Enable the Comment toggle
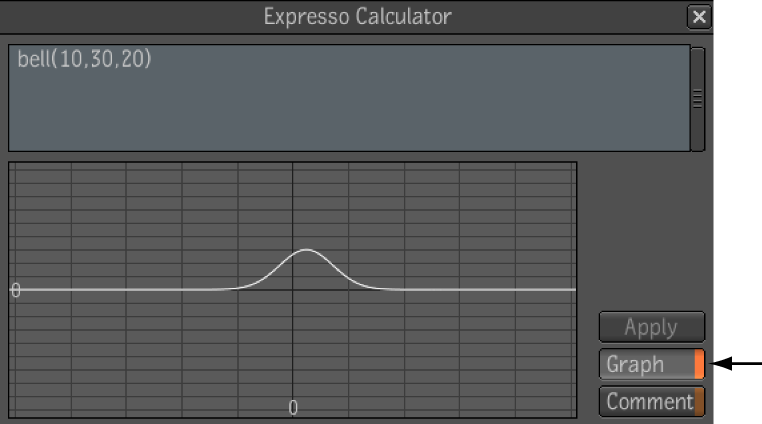 click(651, 401)
